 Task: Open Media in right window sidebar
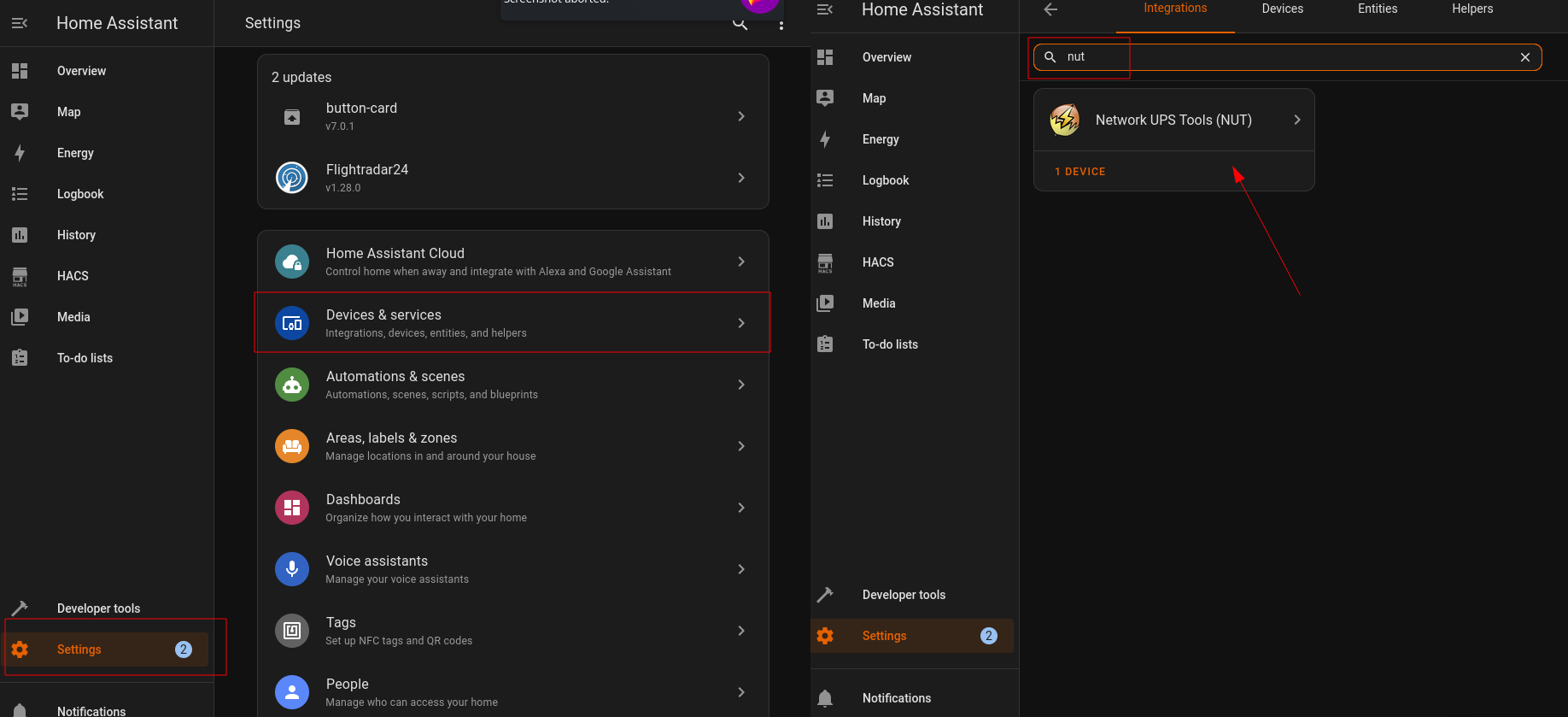coord(912,303)
